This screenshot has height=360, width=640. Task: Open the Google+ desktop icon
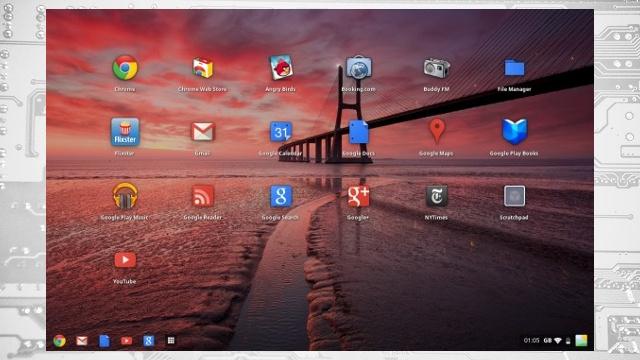(358, 196)
